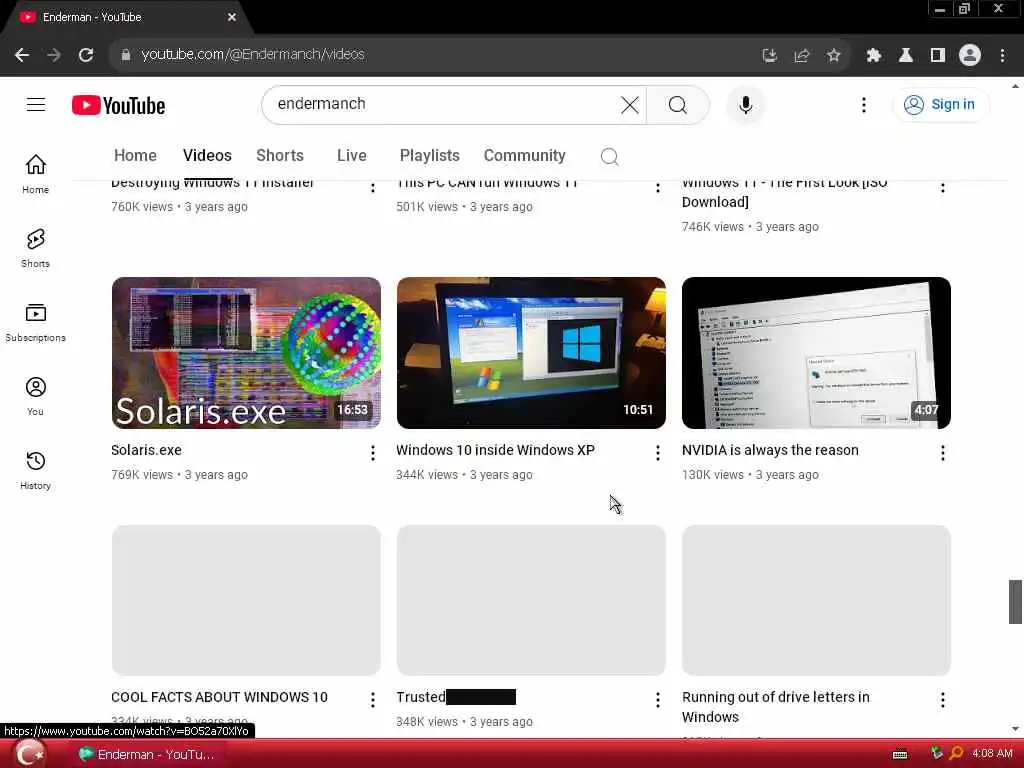Image resolution: width=1024 pixels, height=768 pixels.
Task: Open Running out of drive letters title
Action: pyautogui.click(x=775, y=707)
